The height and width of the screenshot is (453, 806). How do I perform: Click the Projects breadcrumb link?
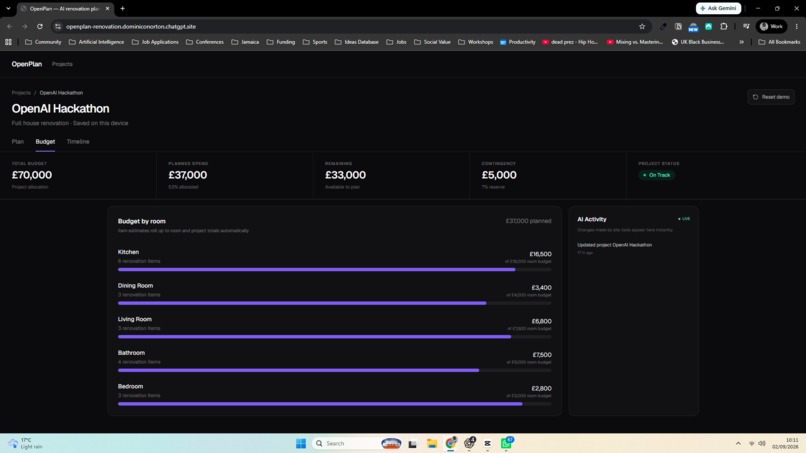click(21, 93)
